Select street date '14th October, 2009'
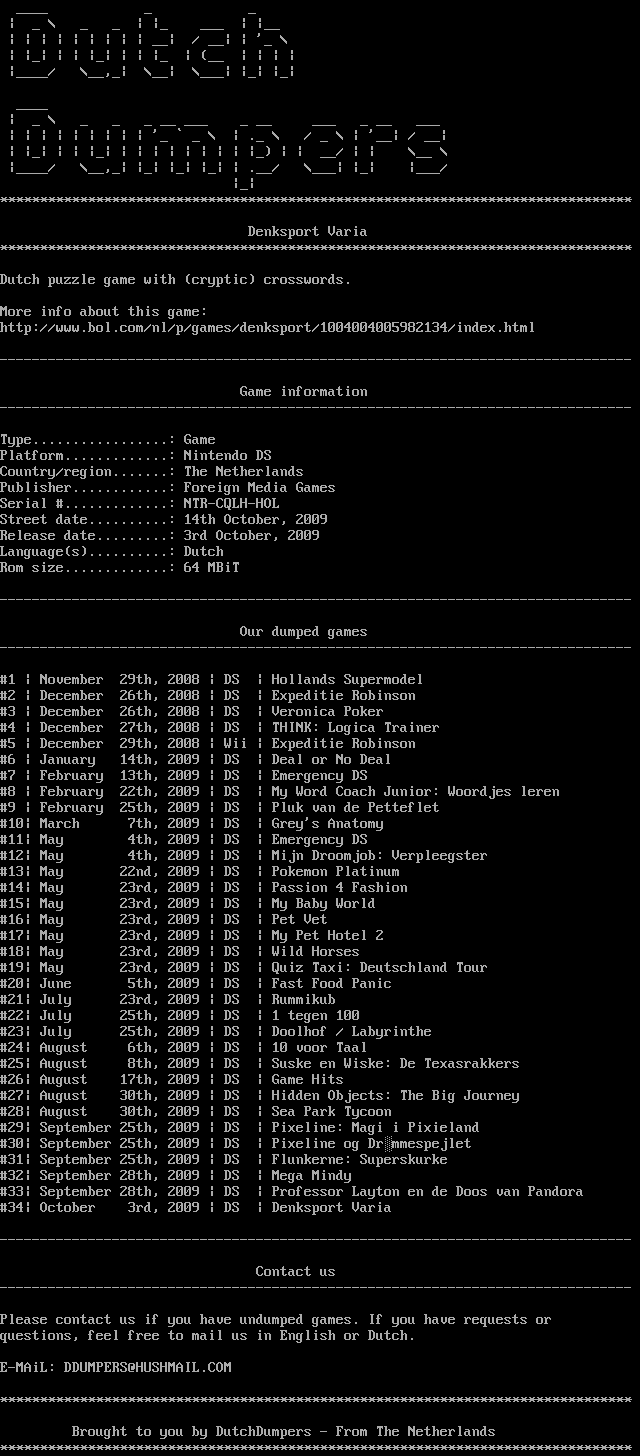This screenshot has width=640, height=1456. 256,519
